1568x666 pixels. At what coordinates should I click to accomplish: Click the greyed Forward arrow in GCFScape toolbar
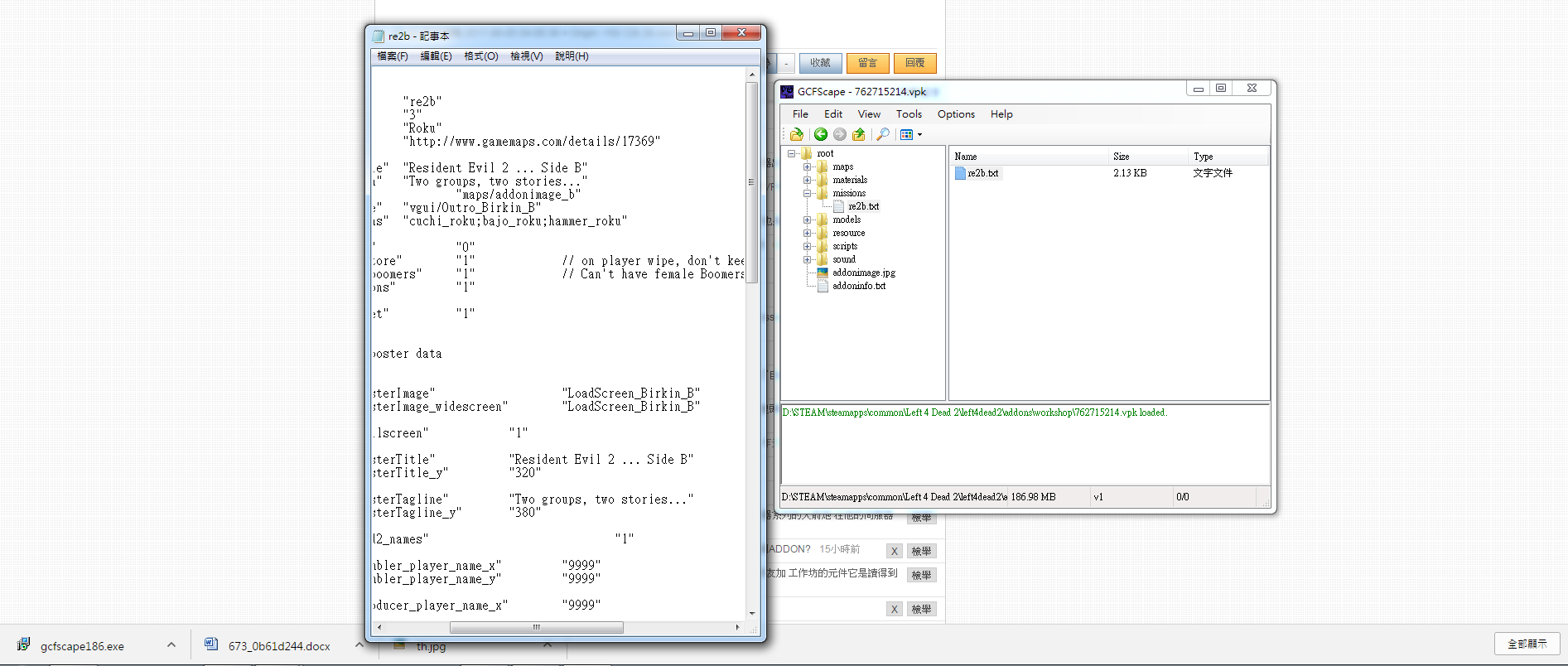click(840, 134)
